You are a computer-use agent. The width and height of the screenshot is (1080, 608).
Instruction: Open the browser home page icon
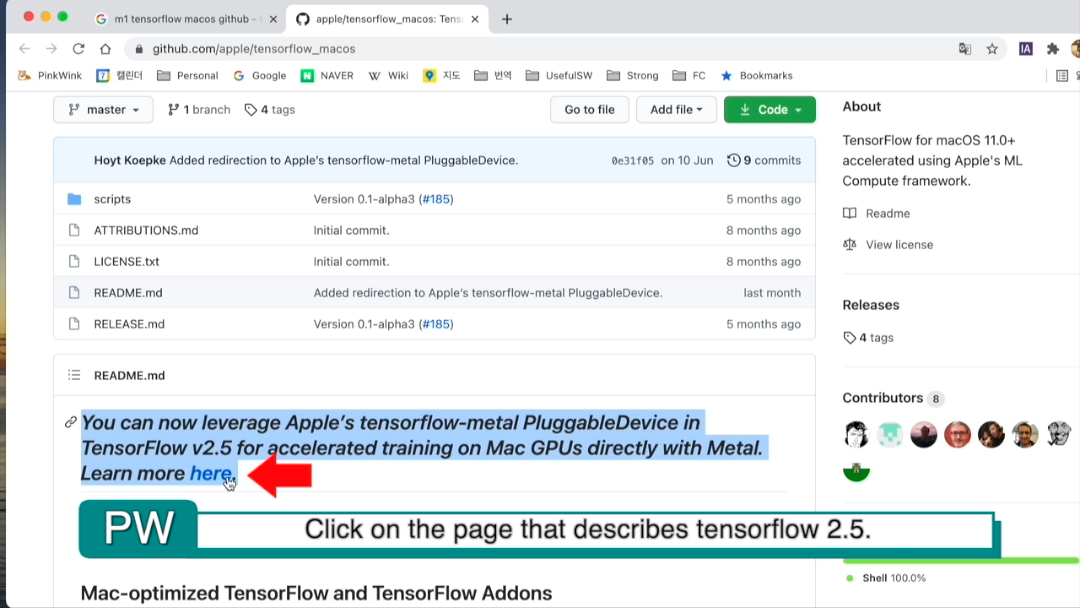(x=105, y=49)
